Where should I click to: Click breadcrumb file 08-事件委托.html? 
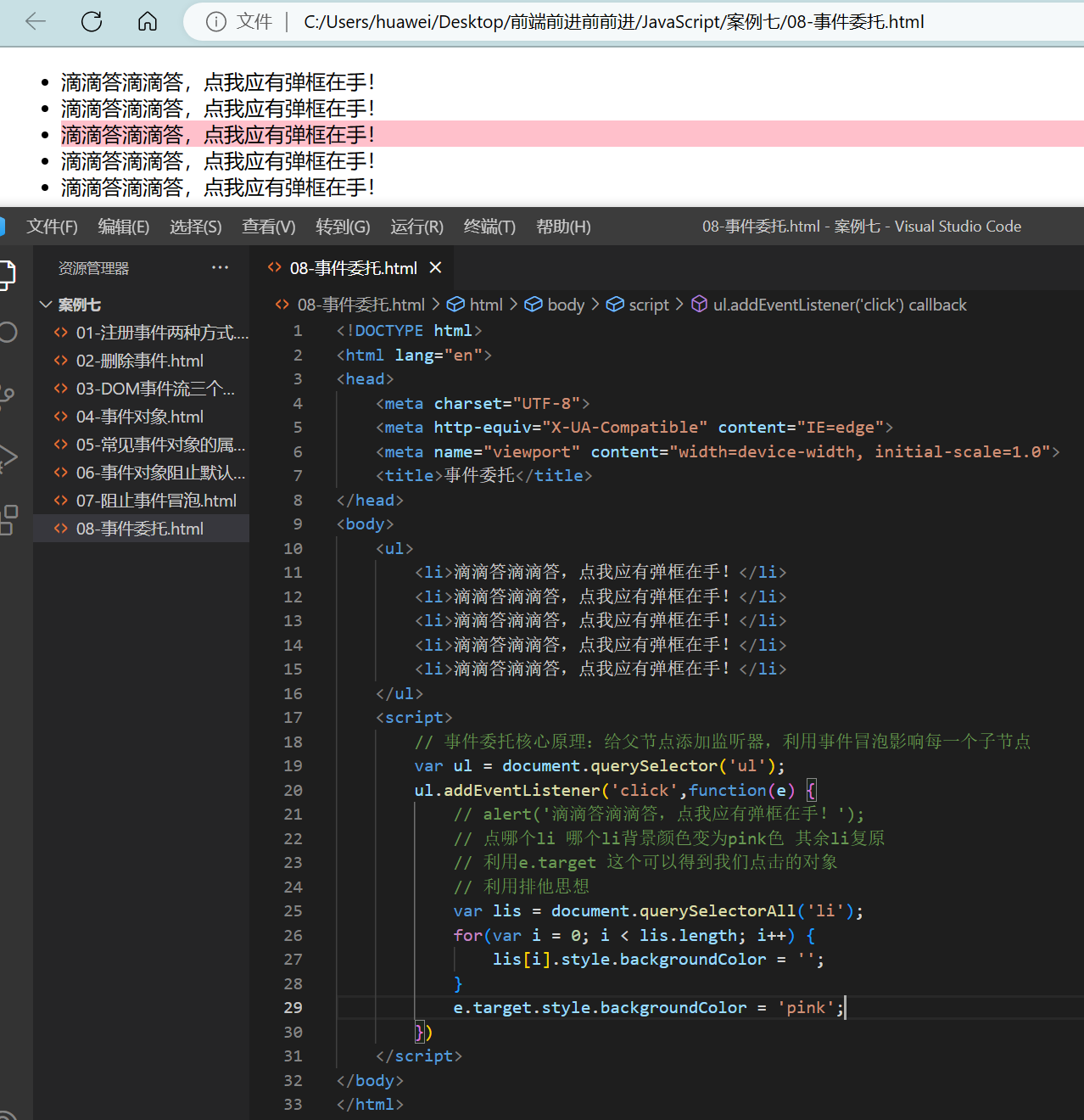tap(360, 305)
